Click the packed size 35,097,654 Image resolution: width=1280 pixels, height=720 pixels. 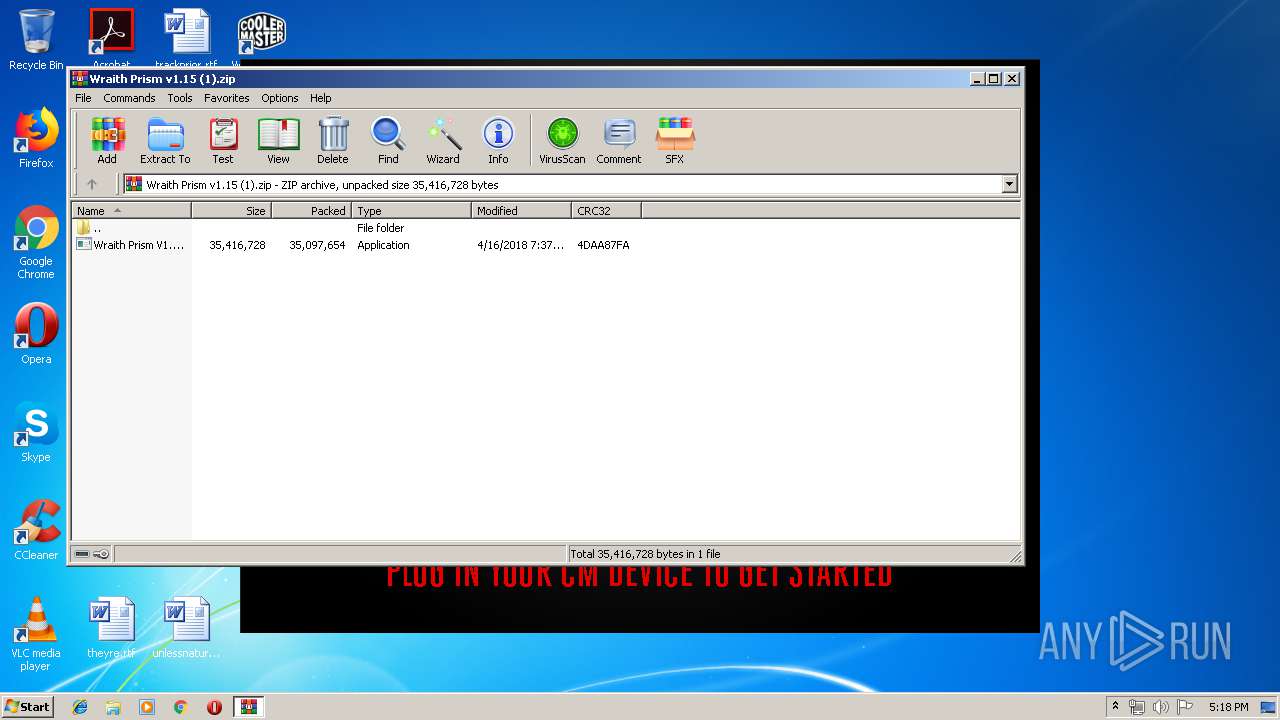[317, 245]
